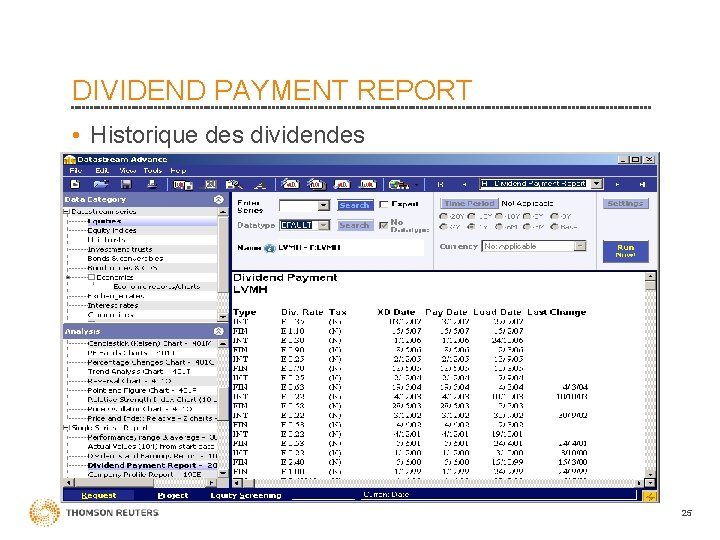The width and height of the screenshot is (720, 540).
Task: Open the Enter Series dropdown
Action: [x=324, y=205]
